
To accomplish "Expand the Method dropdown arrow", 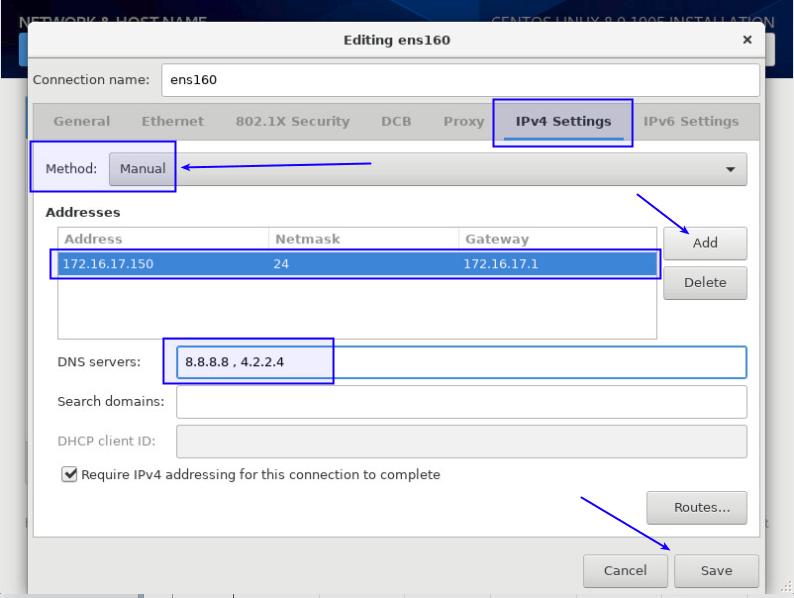I will tap(730, 169).
